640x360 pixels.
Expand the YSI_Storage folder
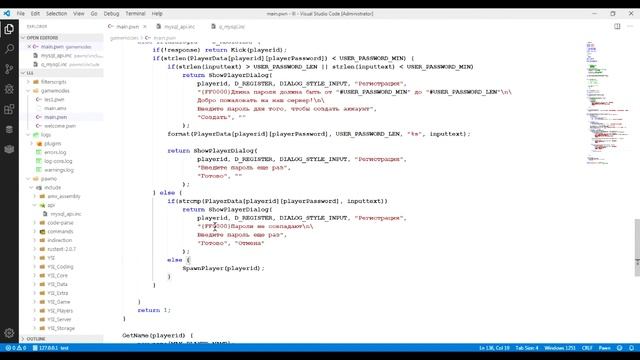point(61,328)
